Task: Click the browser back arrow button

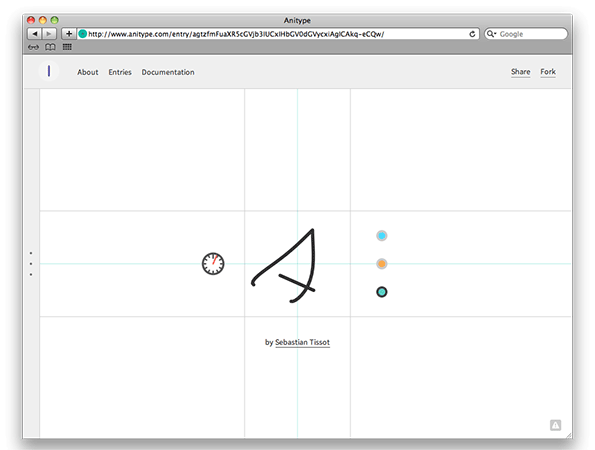Action: pyautogui.click(x=35, y=34)
